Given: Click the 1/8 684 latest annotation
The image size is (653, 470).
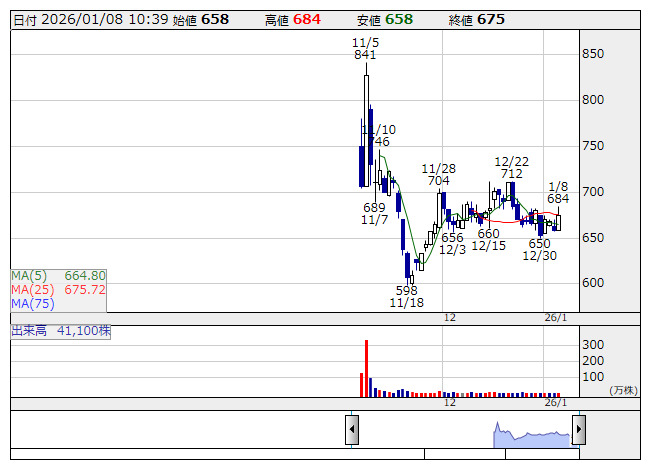Looking at the screenshot, I should coord(558,192).
